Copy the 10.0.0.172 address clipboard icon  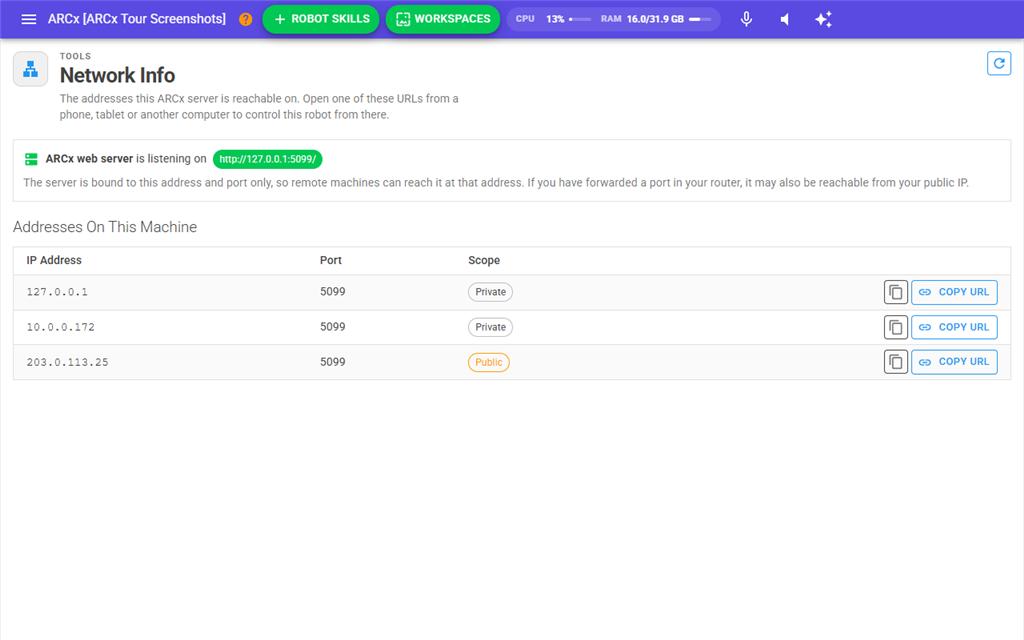coord(895,327)
